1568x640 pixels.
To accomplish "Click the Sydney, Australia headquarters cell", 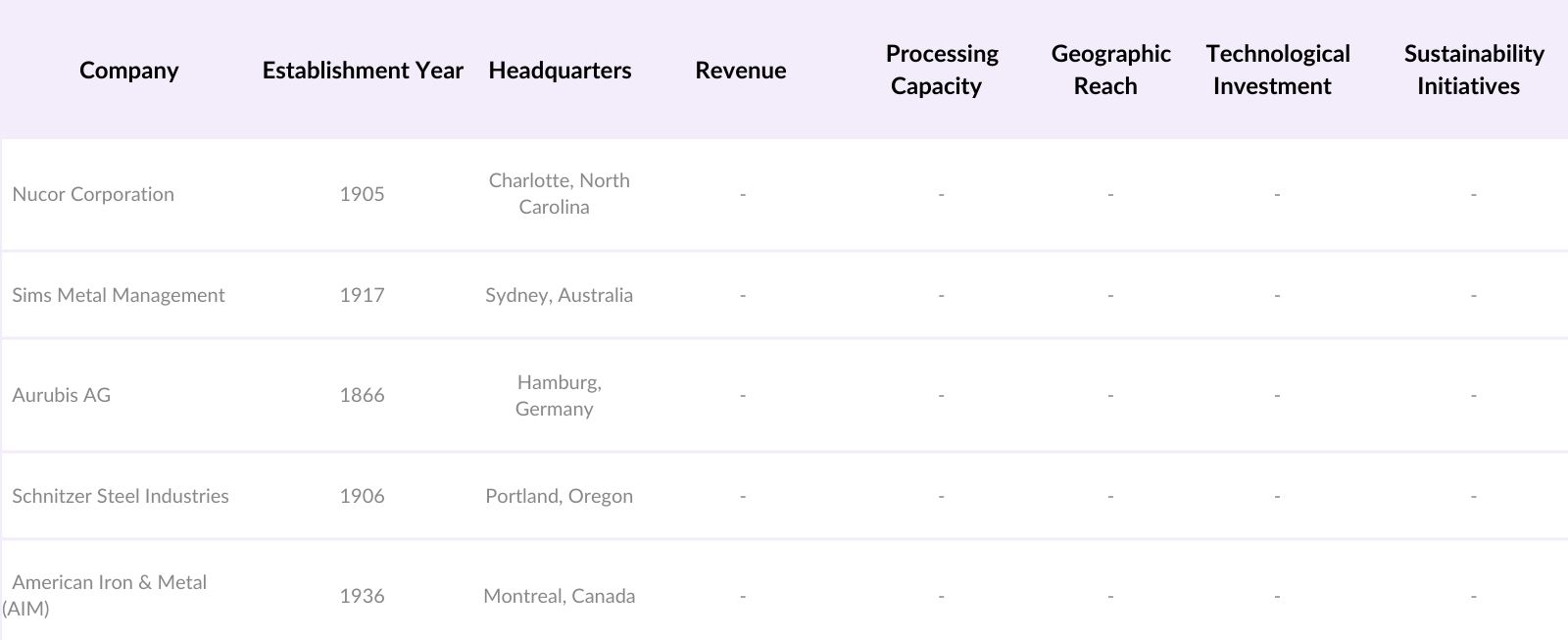I will [x=559, y=295].
